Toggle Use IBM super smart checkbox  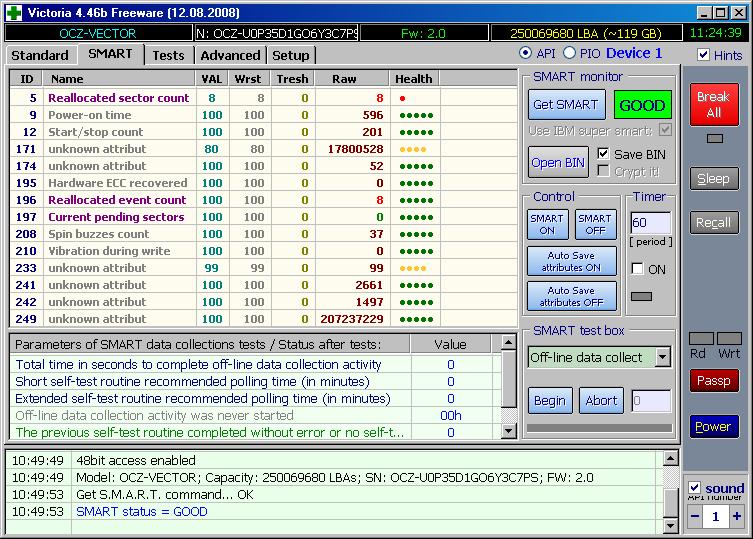coord(666,130)
